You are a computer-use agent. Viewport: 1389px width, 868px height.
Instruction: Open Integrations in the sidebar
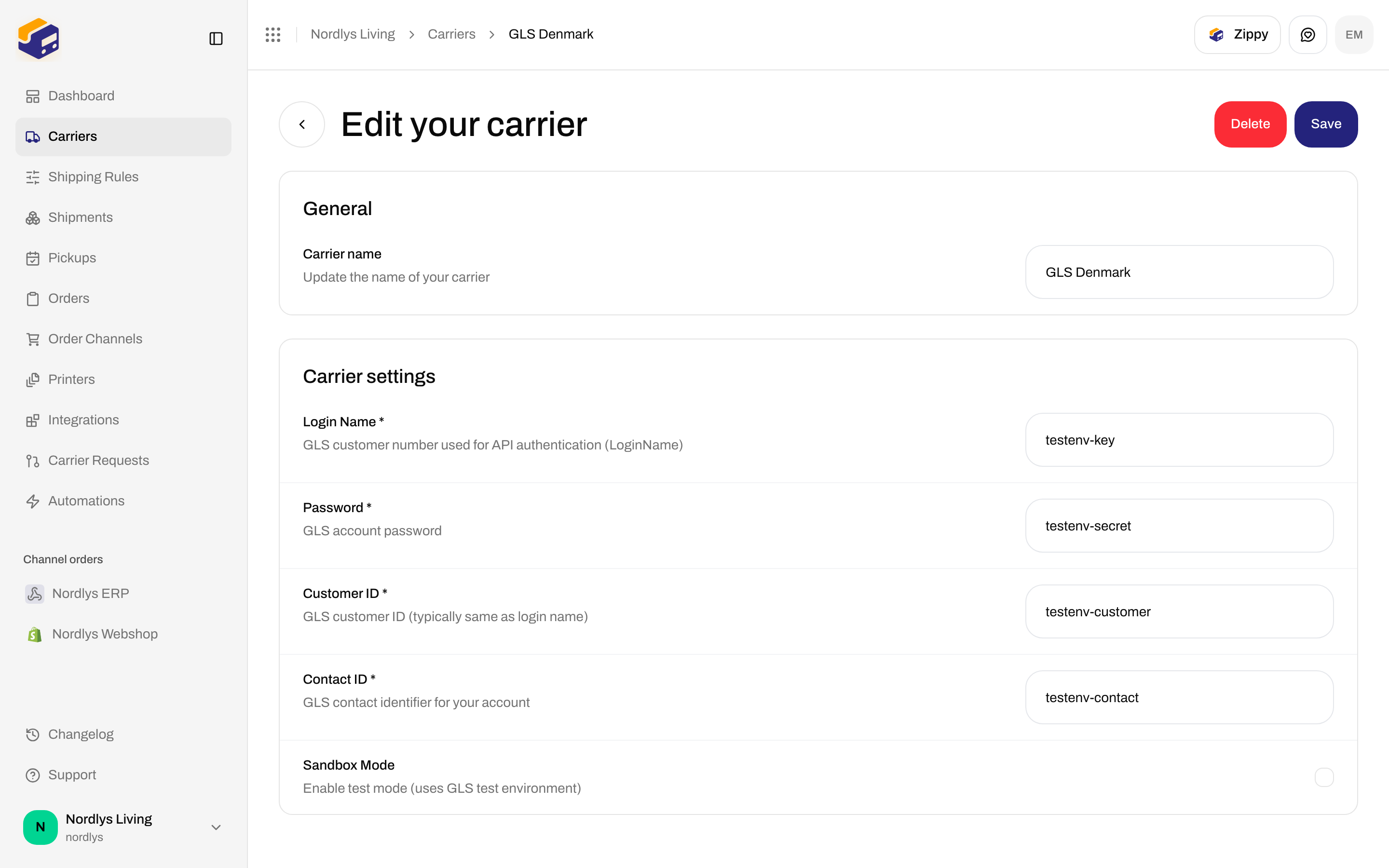pyautogui.click(x=123, y=420)
